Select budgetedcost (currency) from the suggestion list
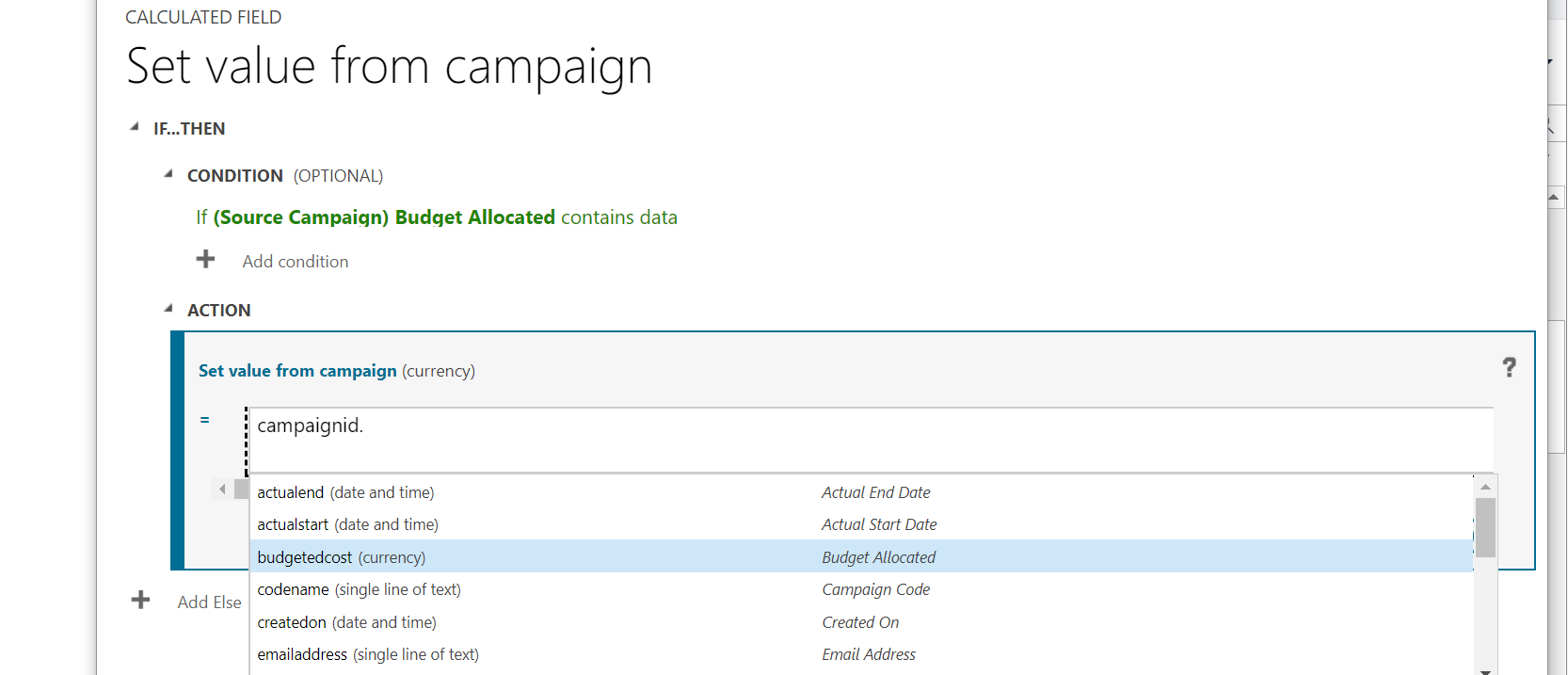The image size is (1568, 675). pos(341,557)
